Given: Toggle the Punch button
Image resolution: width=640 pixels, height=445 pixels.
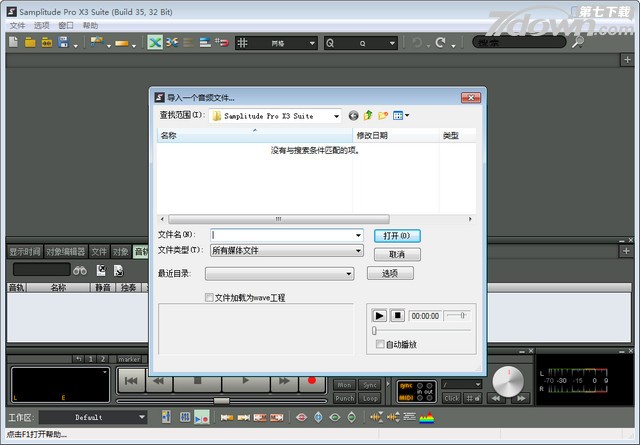Looking at the screenshot, I should (344, 398).
